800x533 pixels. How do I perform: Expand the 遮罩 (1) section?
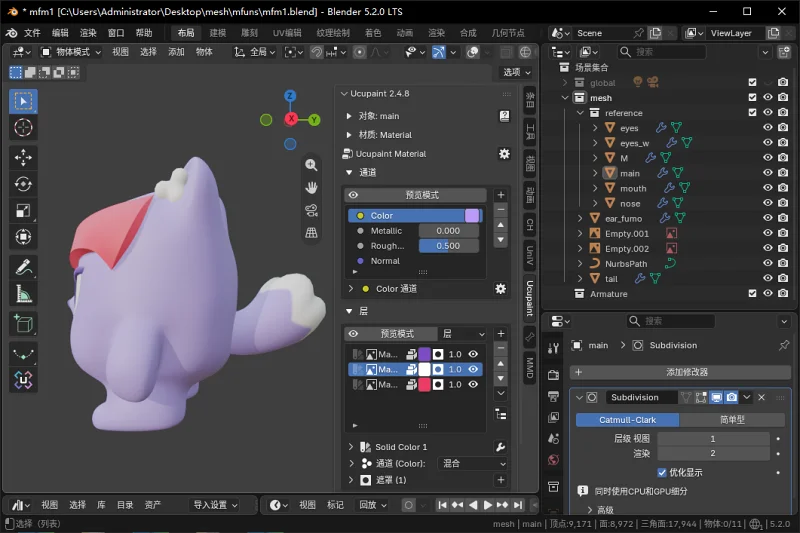tap(351, 480)
